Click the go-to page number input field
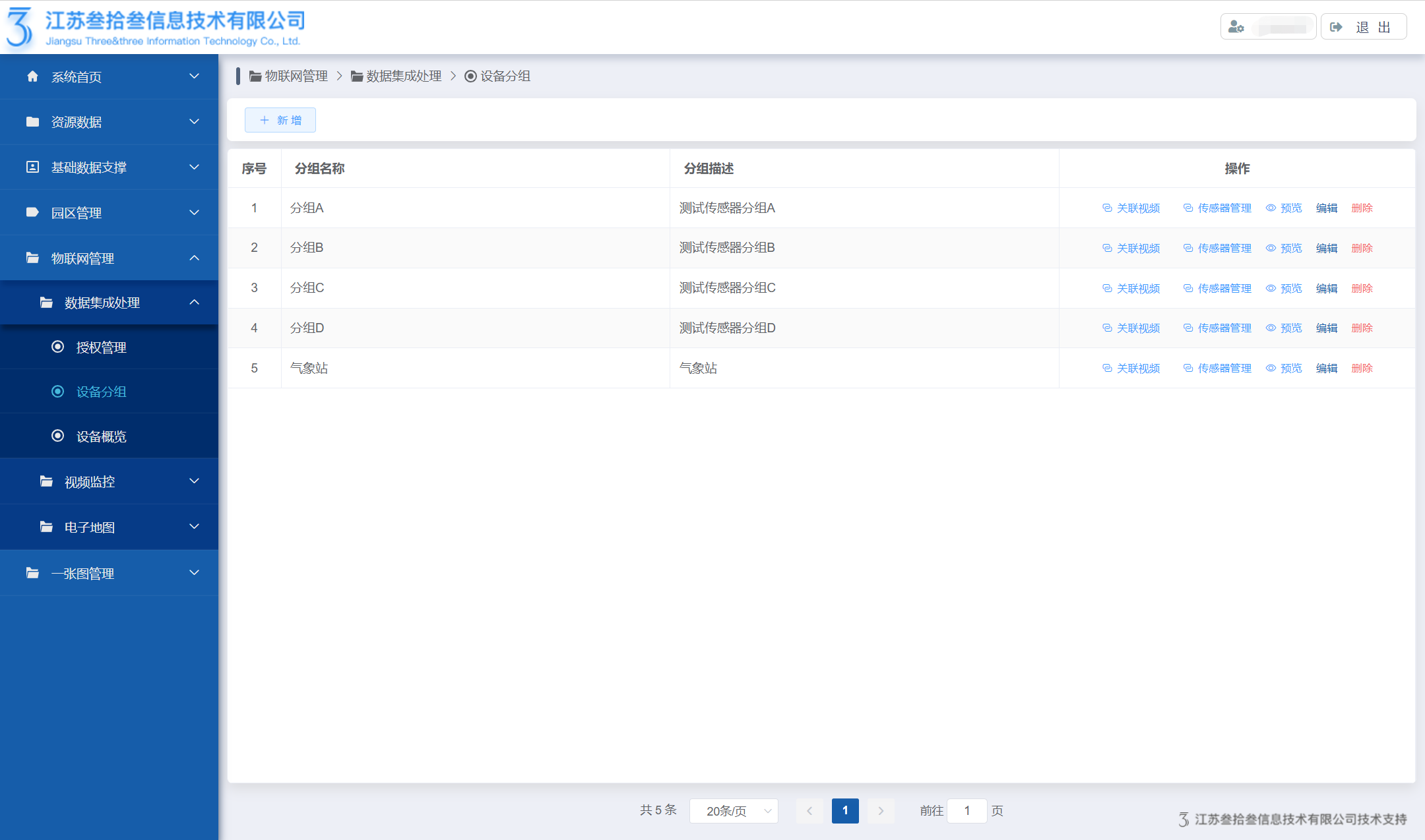 coord(966,811)
